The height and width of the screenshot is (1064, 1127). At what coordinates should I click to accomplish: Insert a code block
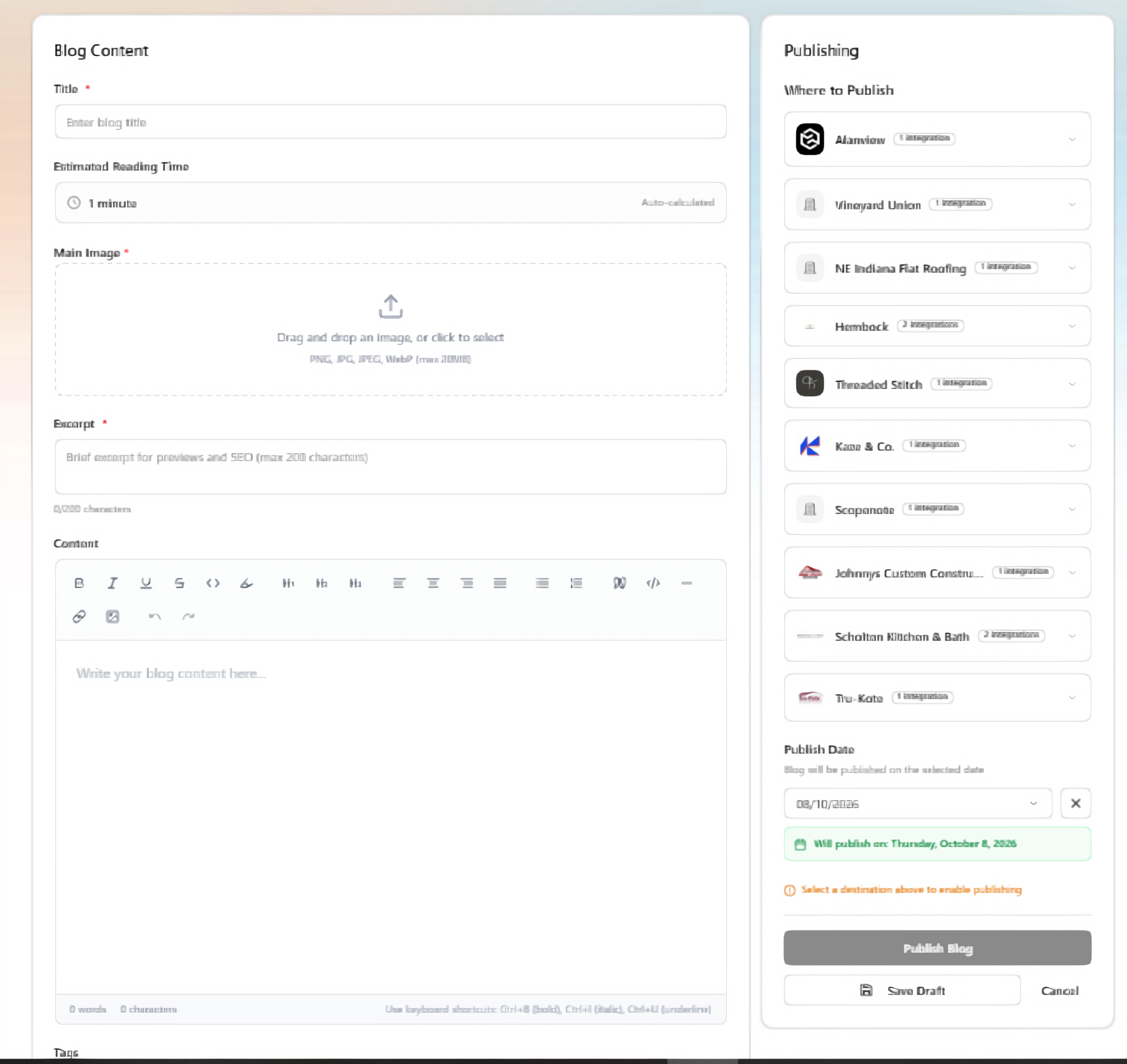click(x=653, y=583)
